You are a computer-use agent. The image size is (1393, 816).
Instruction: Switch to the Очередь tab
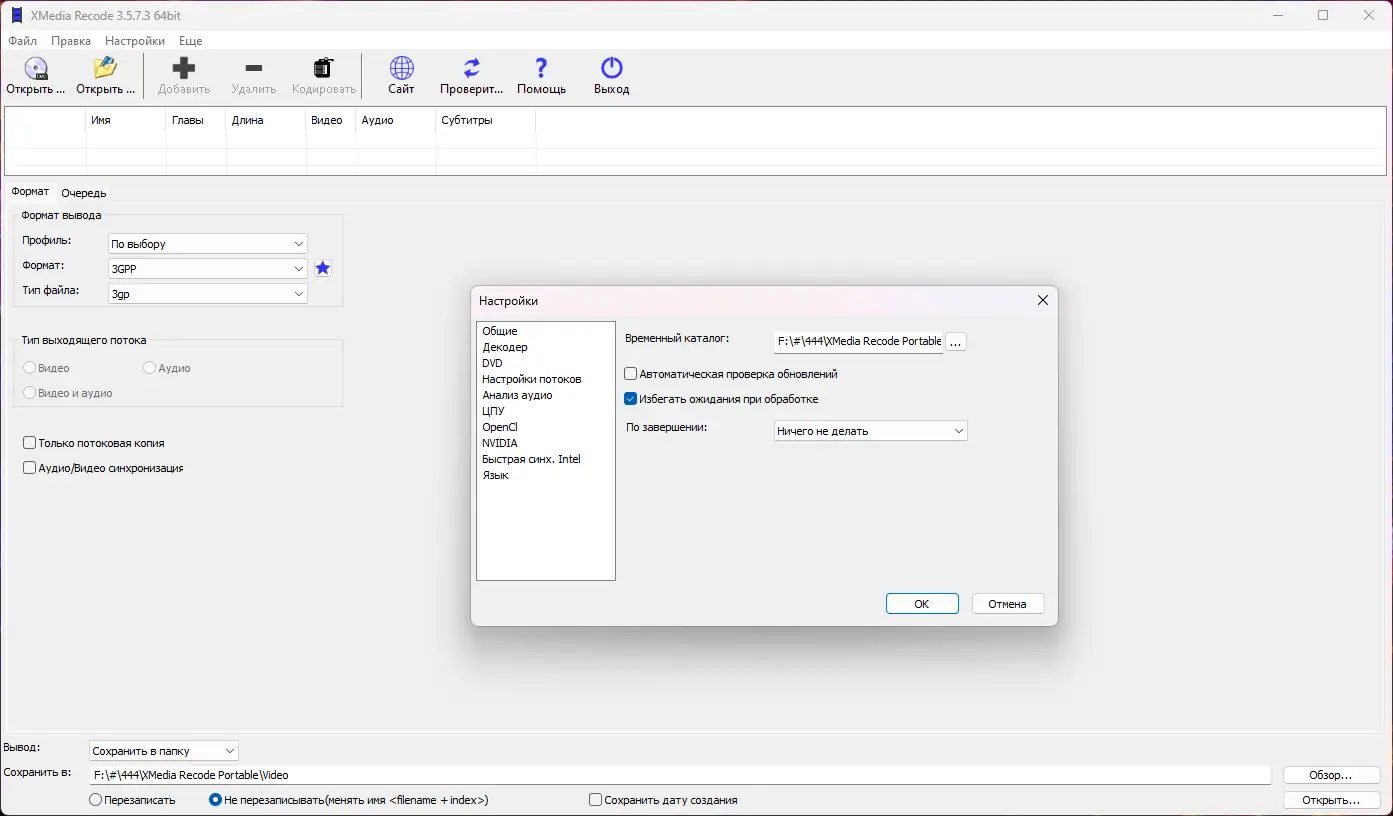click(83, 193)
